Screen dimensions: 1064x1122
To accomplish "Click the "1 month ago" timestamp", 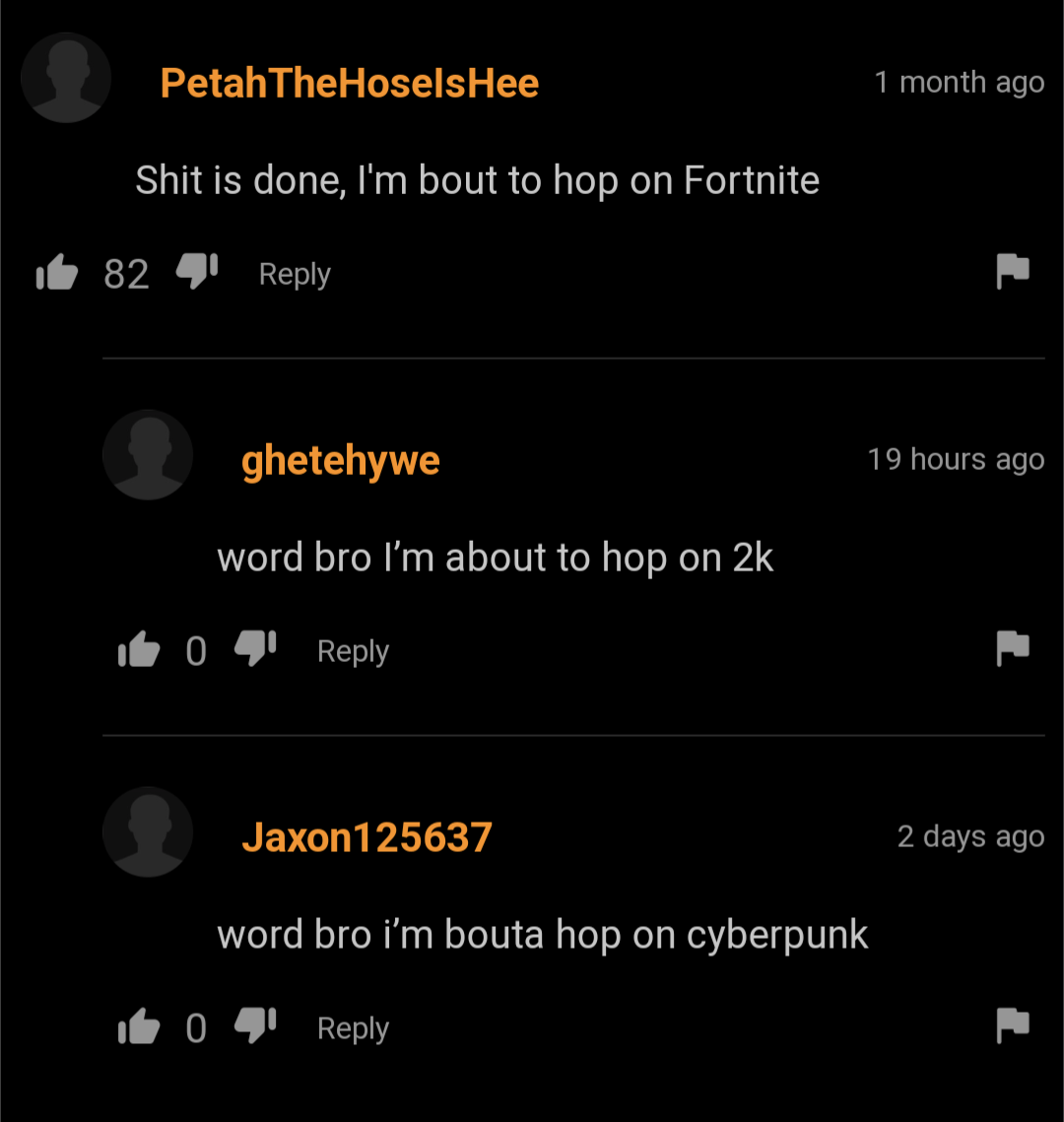I will [960, 83].
